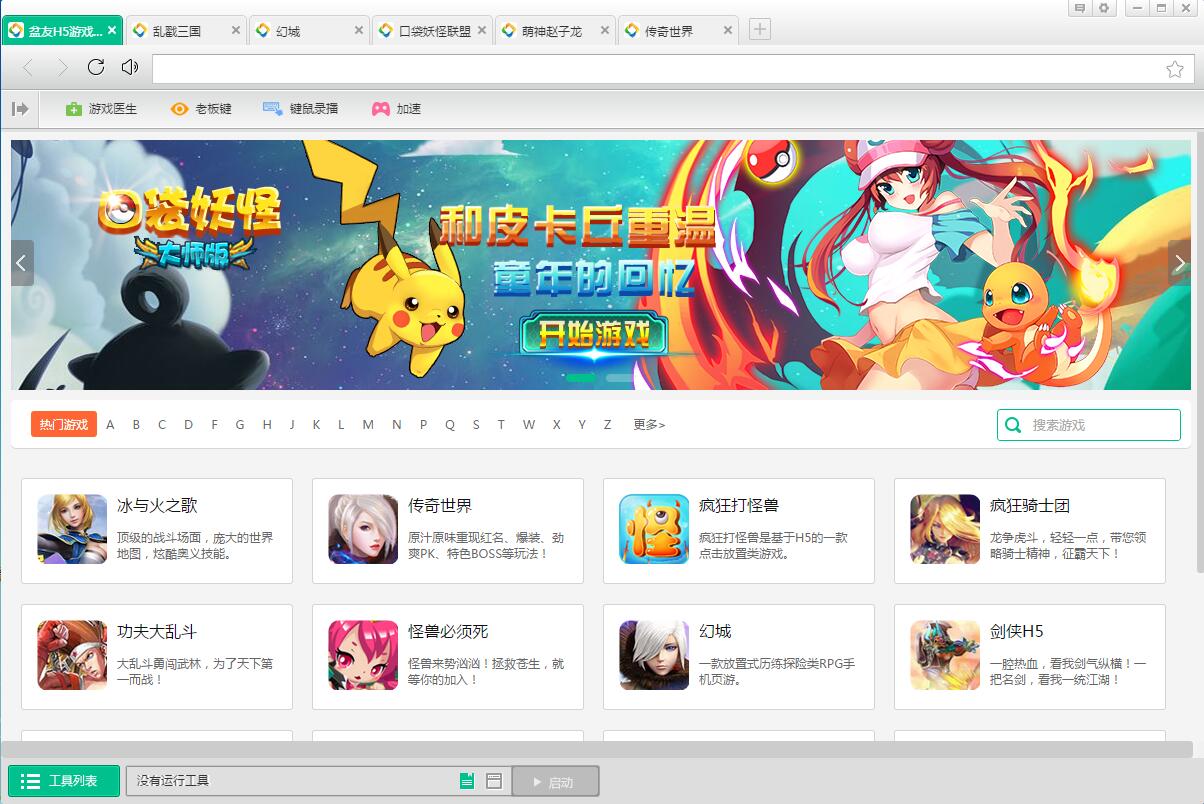This screenshot has width=1204, height=804.
Task: Open 疯狂骑士团 game icon
Action: pyautogui.click(x=945, y=529)
